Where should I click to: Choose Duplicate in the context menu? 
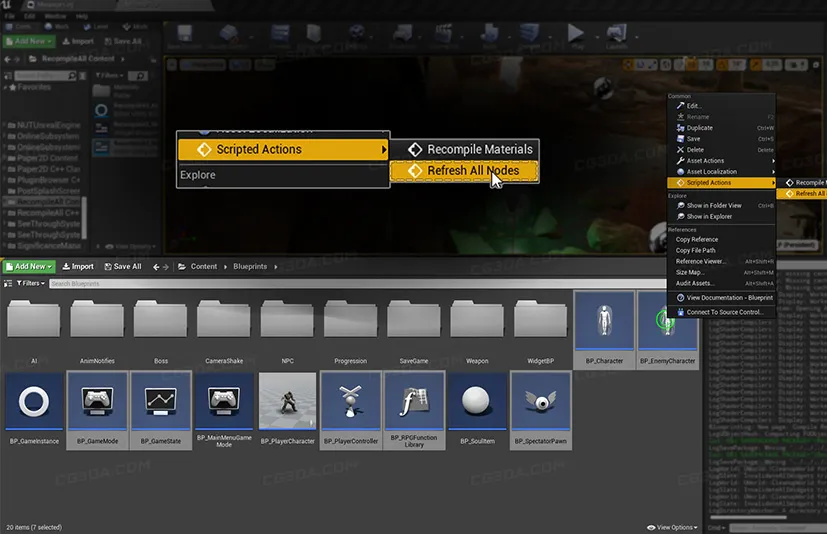coord(722,128)
